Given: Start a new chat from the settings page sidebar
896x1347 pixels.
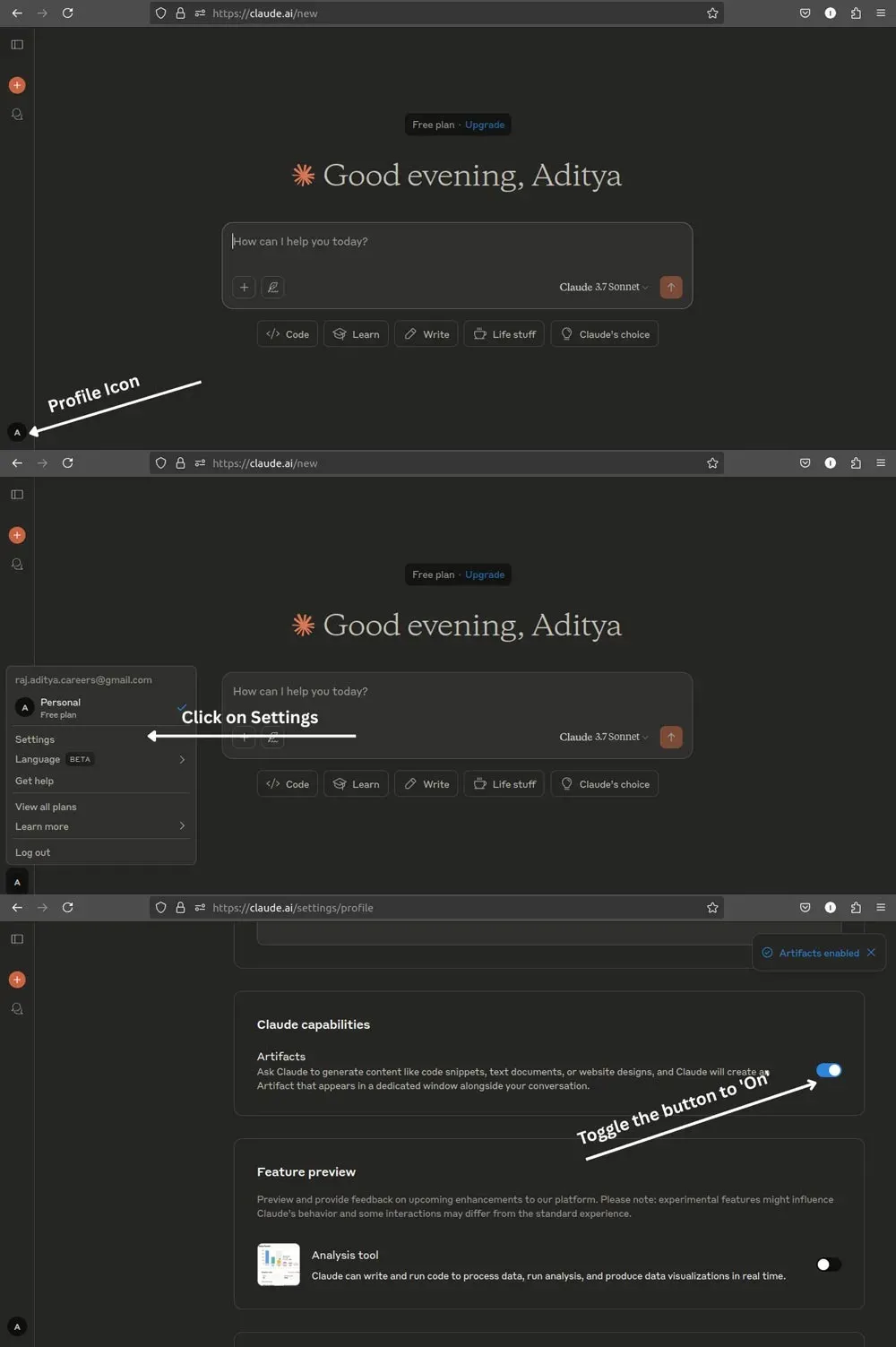Looking at the screenshot, I should [x=17, y=980].
